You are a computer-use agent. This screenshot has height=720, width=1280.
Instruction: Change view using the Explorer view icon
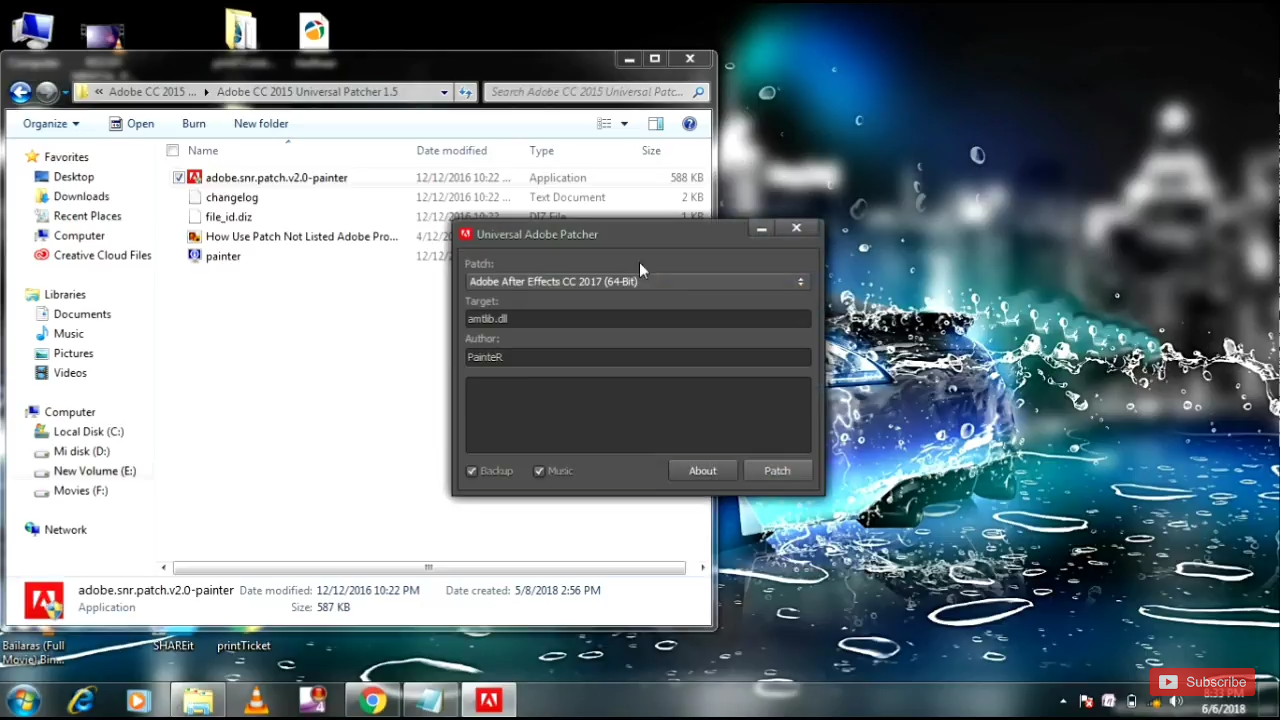click(604, 124)
